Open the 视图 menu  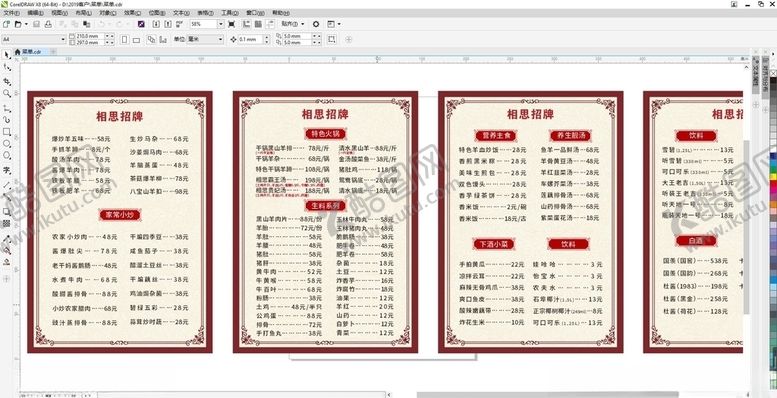(x=59, y=13)
